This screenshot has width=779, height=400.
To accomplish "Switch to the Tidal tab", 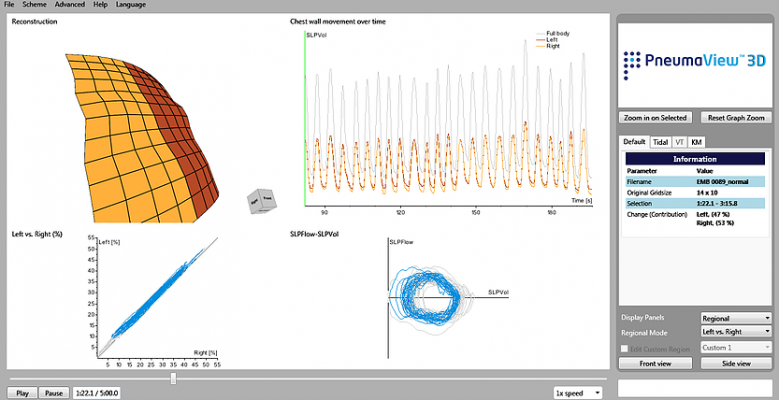I will pos(660,142).
